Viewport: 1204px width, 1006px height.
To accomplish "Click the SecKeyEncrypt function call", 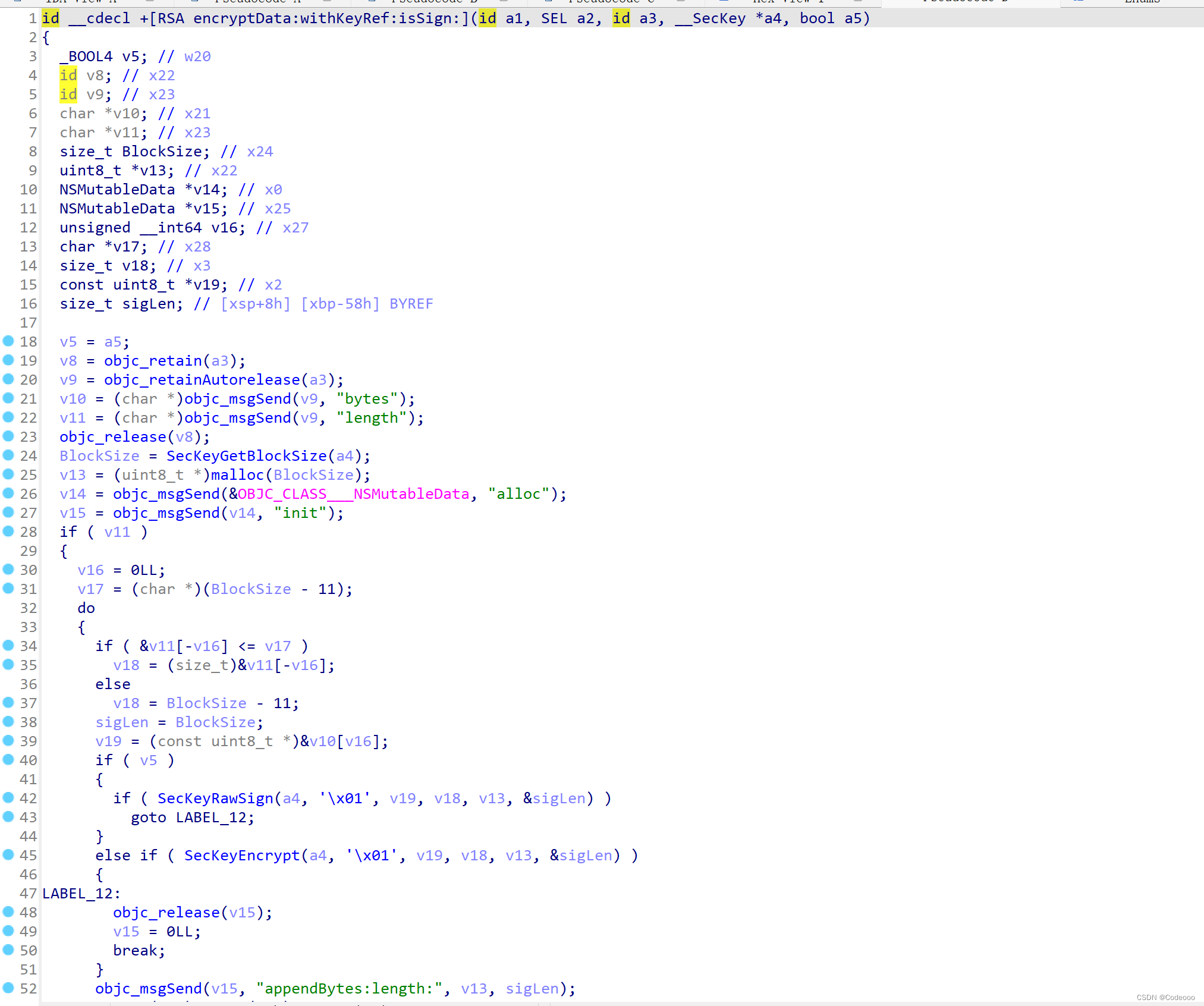I will tap(241, 856).
